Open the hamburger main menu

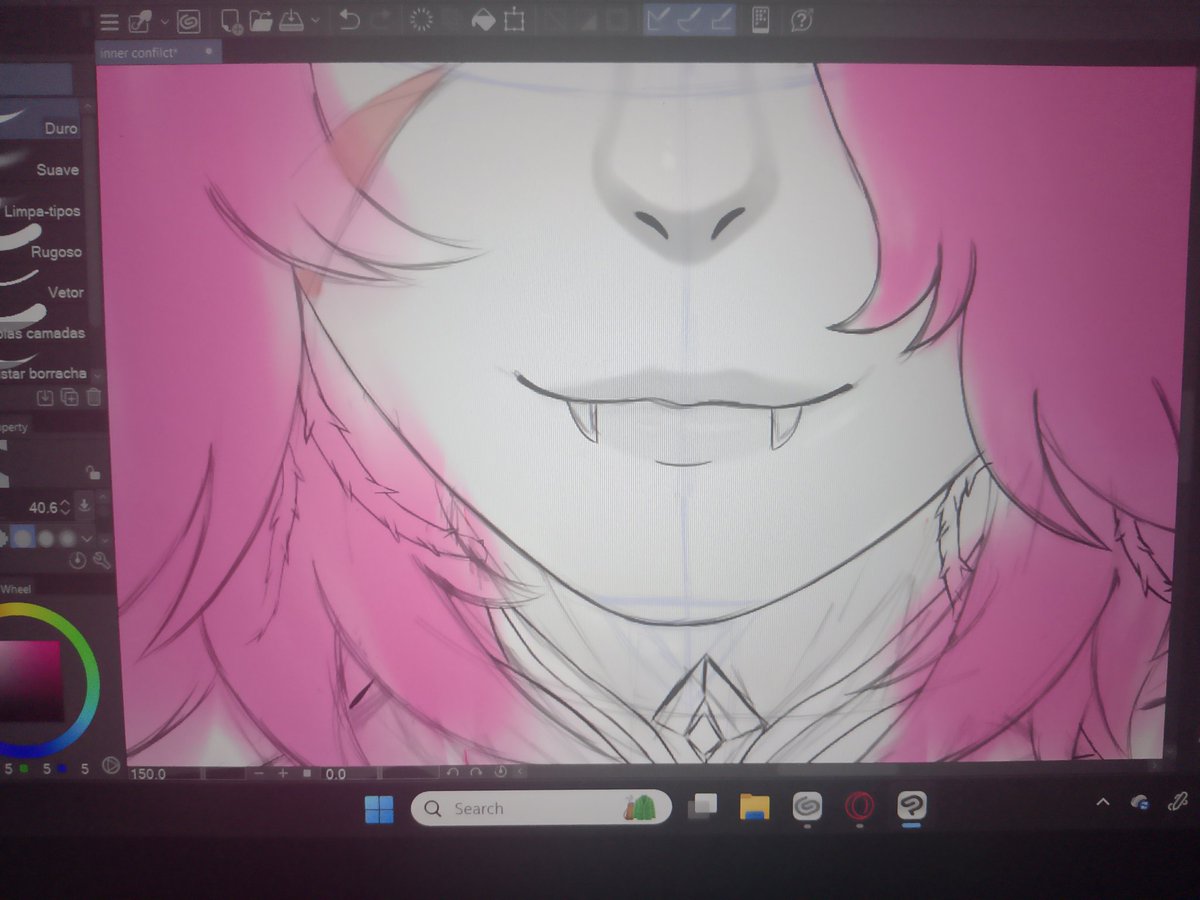[x=109, y=21]
